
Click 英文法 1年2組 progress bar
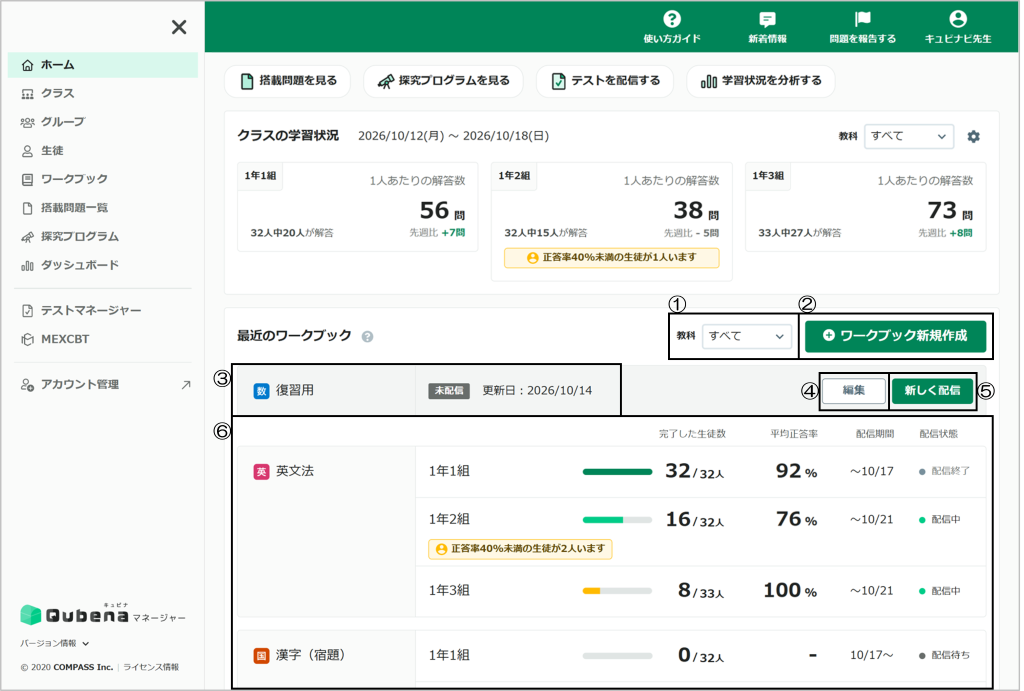[x=617, y=520]
